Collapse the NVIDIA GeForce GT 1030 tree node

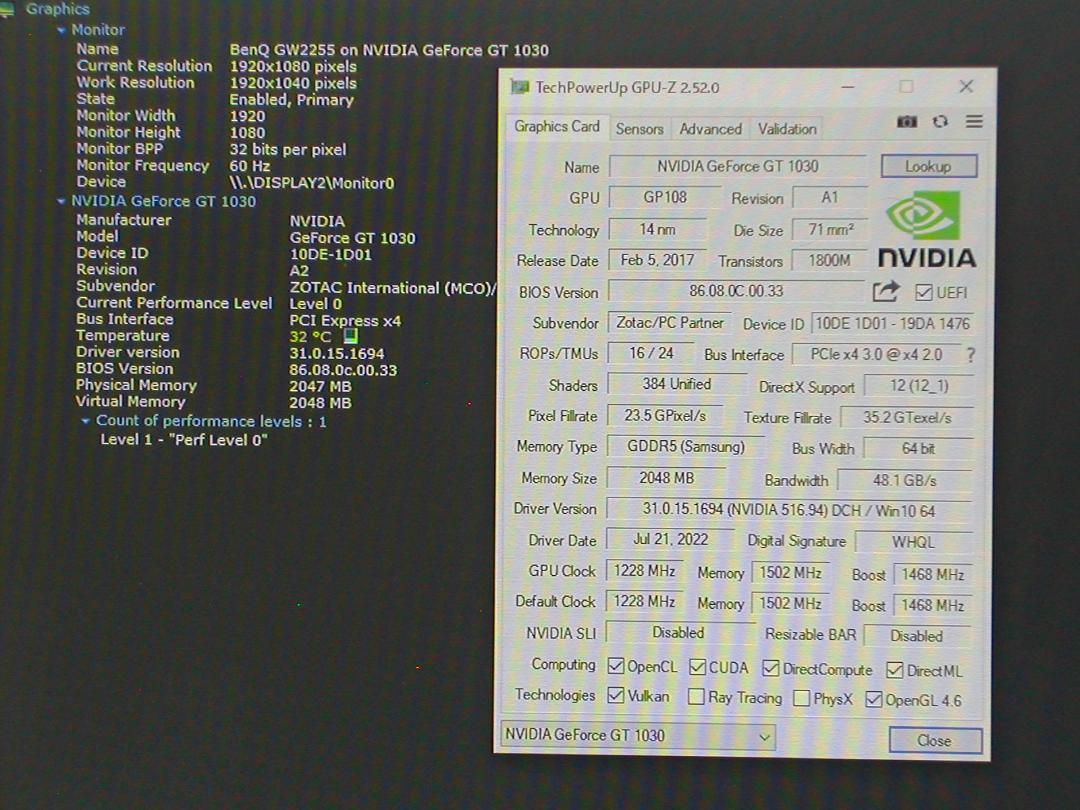point(61,202)
